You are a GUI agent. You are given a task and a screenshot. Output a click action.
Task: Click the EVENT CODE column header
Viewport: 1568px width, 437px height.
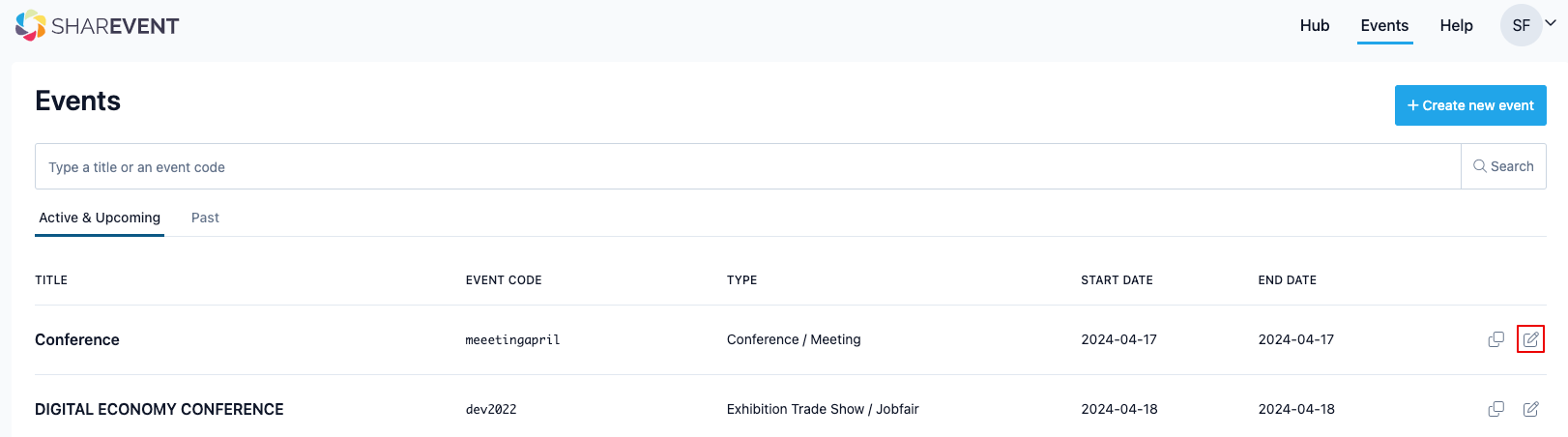[x=504, y=280]
